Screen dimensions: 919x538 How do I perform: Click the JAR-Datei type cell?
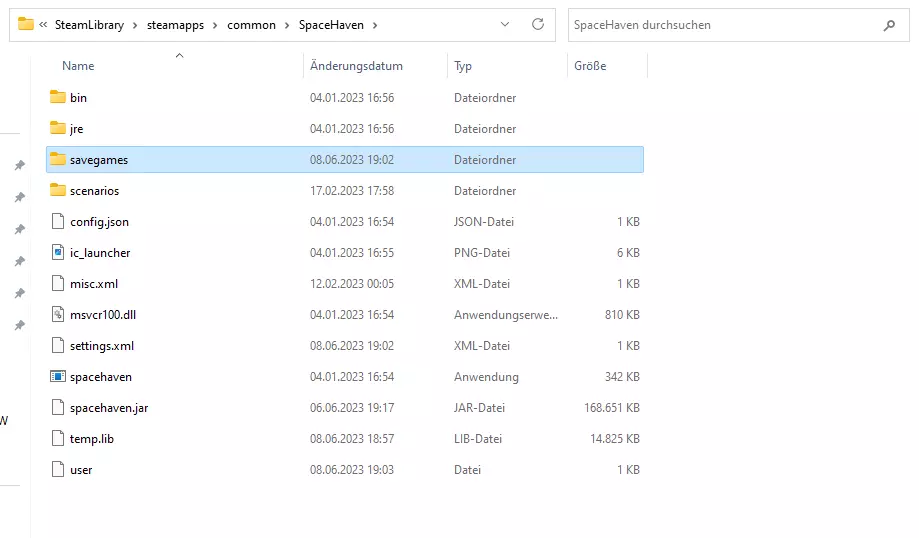pyautogui.click(x=479, y=408)
